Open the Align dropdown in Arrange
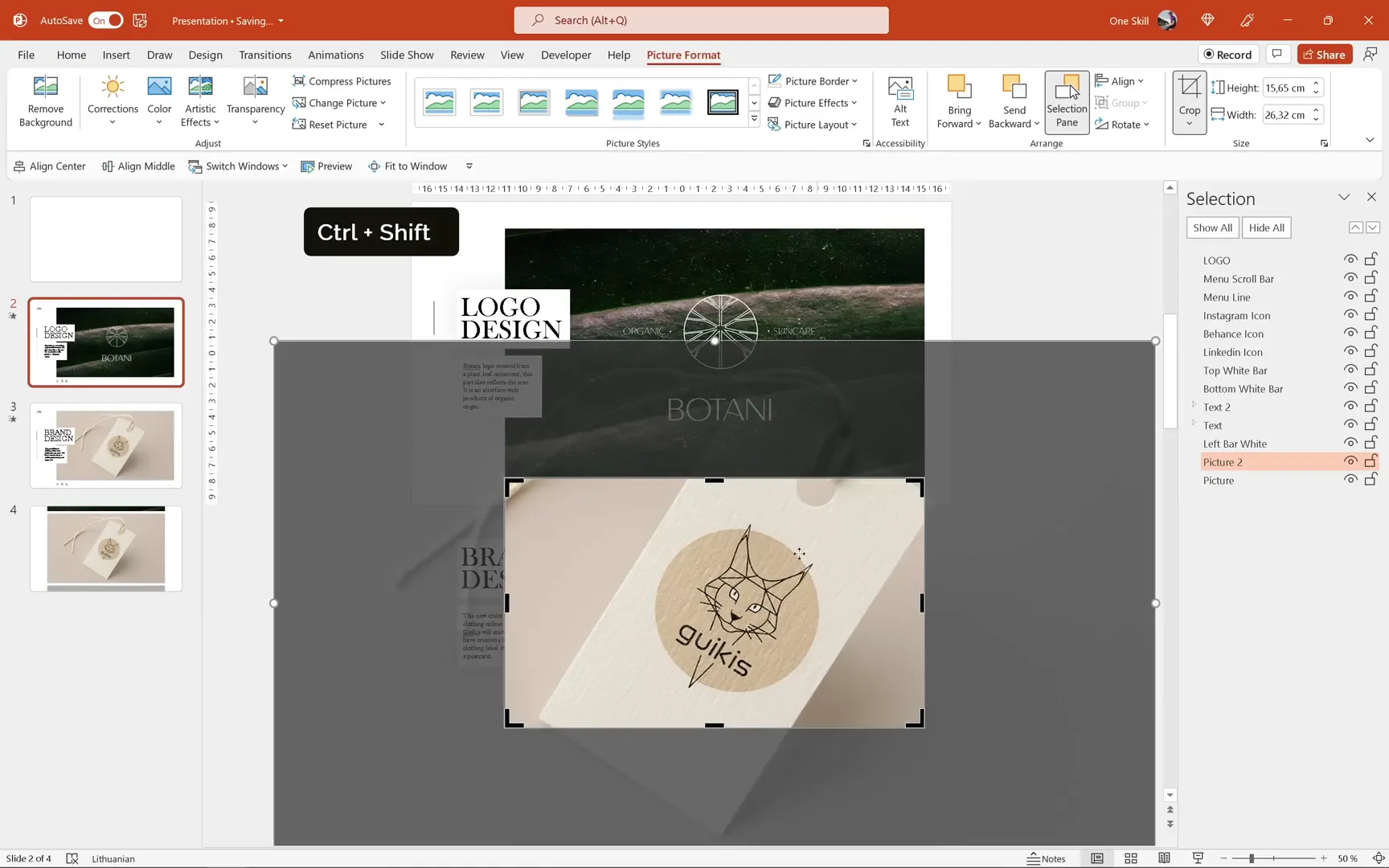Viewport: 1389px width, 868px height. [x=1119, y=81]
